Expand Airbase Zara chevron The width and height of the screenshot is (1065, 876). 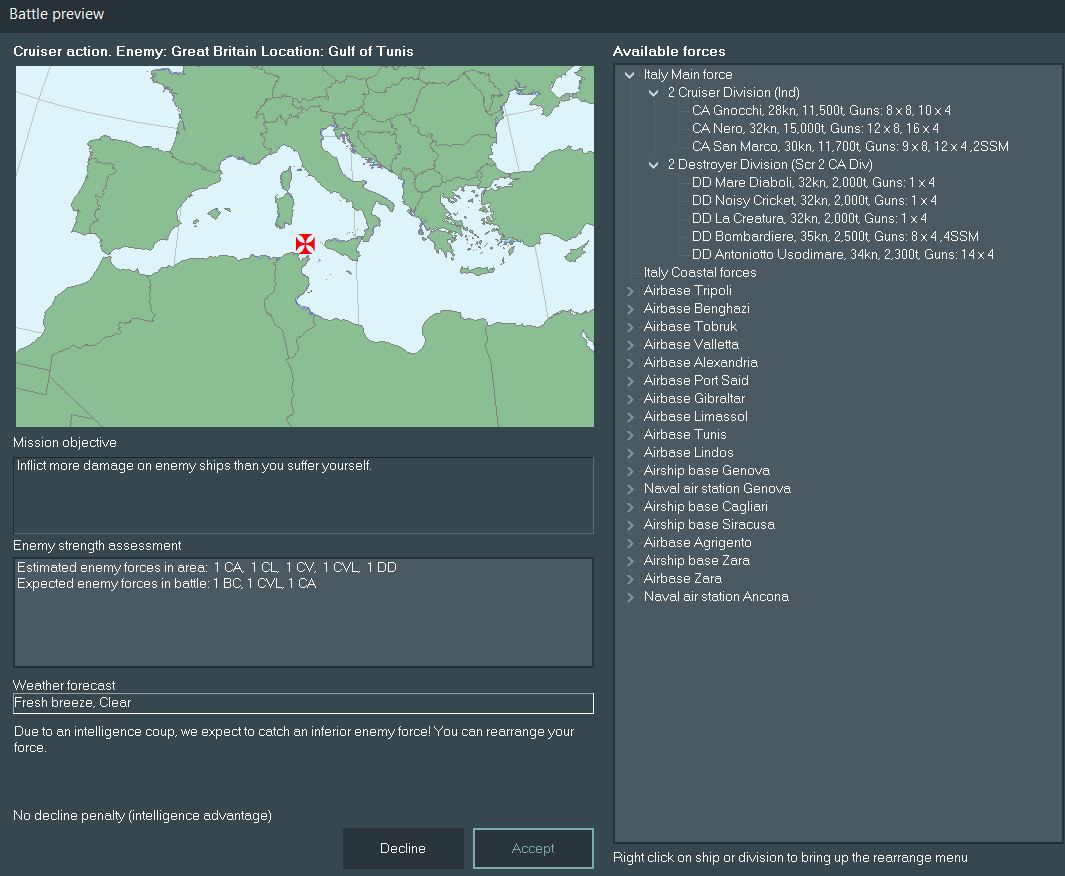[630, 579]
